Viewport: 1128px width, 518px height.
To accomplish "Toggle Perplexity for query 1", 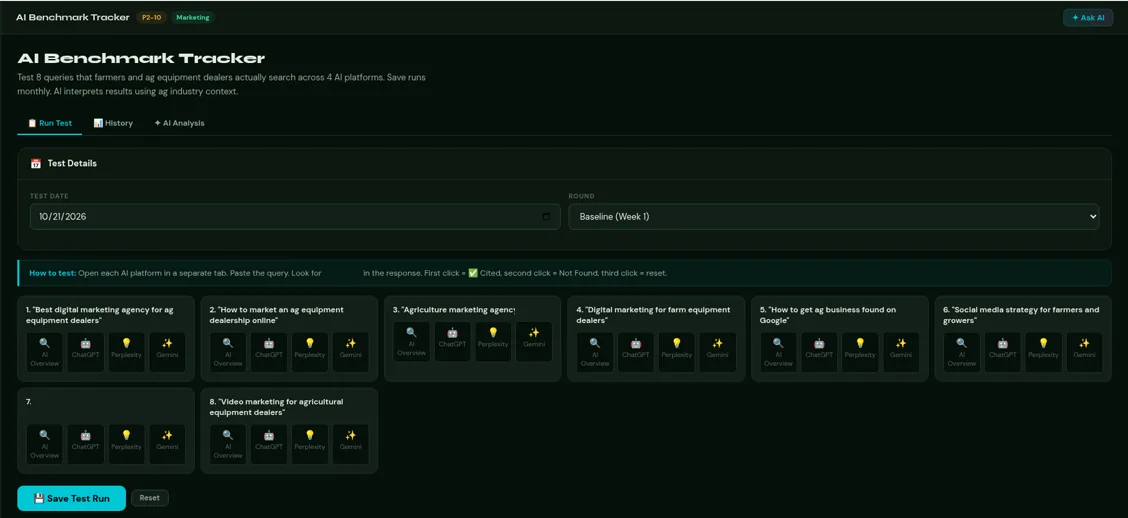I will (127, 352).
